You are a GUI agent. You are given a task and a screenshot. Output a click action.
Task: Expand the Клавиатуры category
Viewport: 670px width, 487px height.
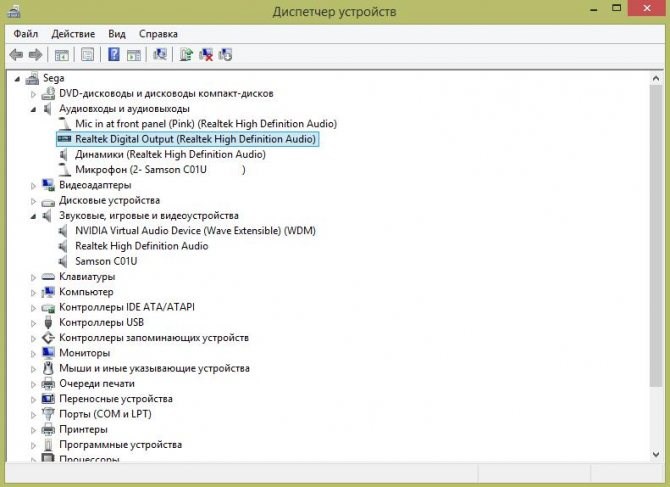[33, 277]
